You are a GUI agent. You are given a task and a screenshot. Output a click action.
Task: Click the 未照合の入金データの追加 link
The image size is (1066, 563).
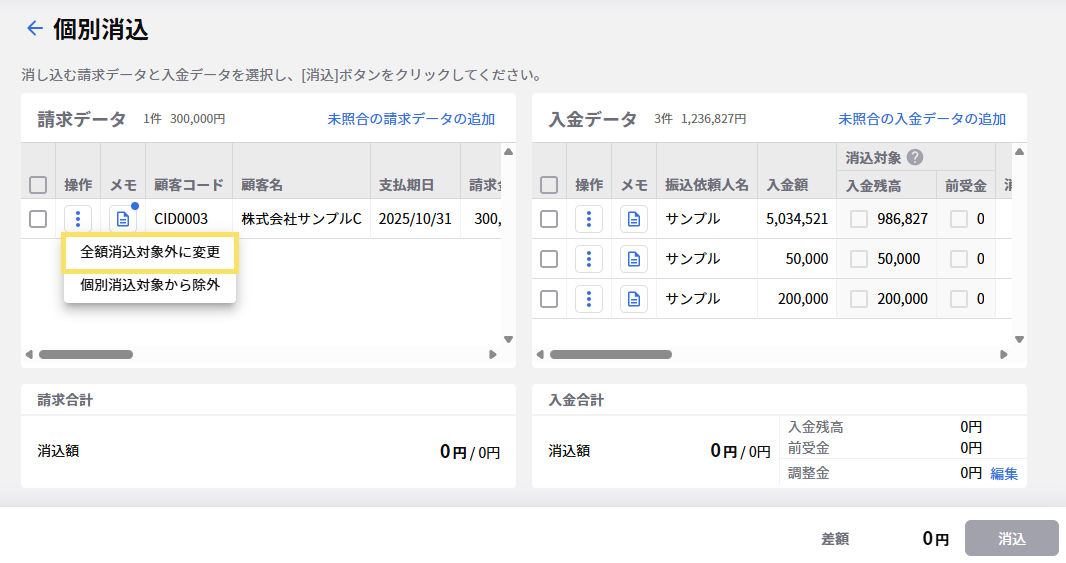coord(922,119)
